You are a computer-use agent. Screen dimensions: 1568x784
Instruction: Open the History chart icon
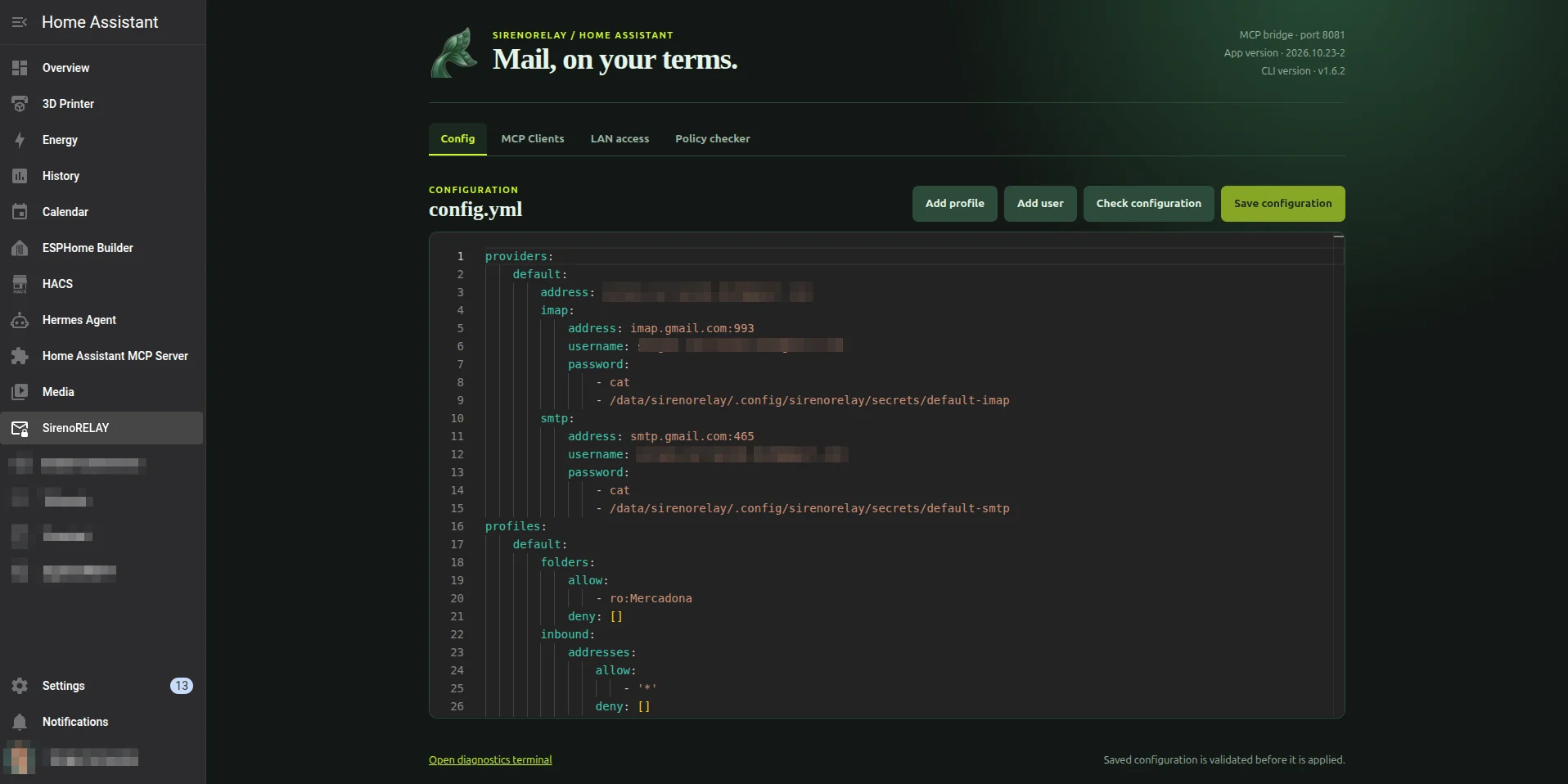click(x=20, y=176)
